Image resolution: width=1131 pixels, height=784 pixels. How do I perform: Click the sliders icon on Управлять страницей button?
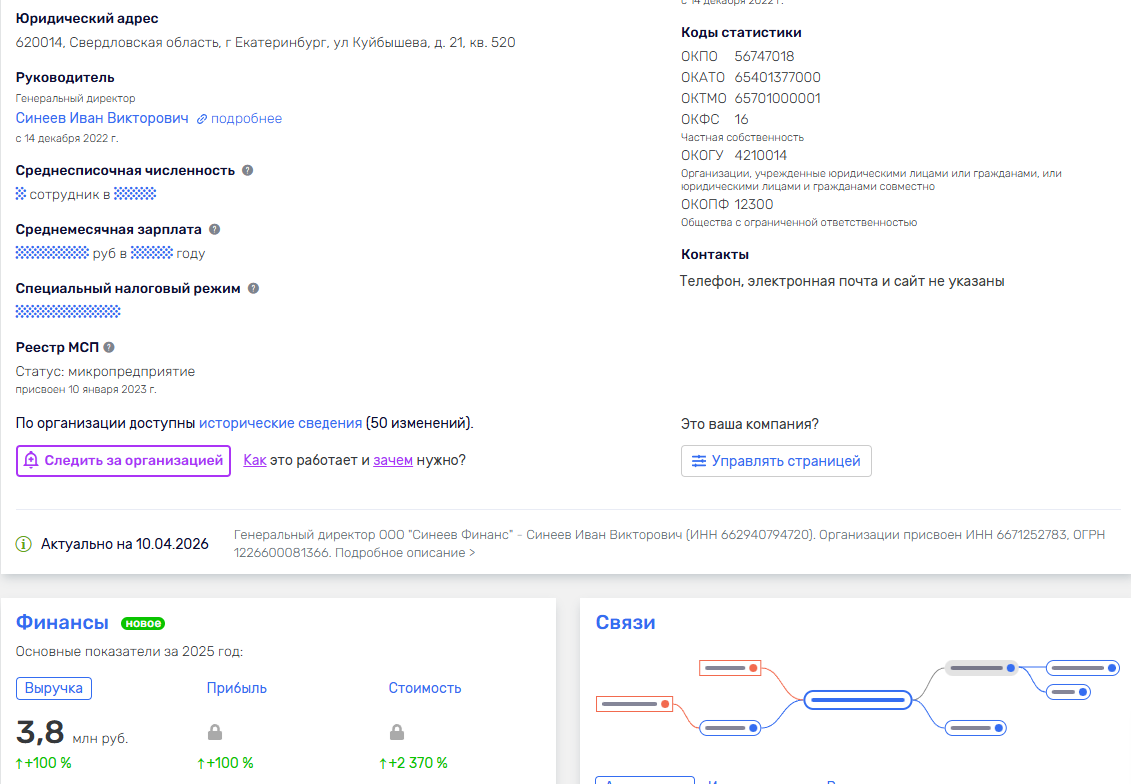click(699, 461)
